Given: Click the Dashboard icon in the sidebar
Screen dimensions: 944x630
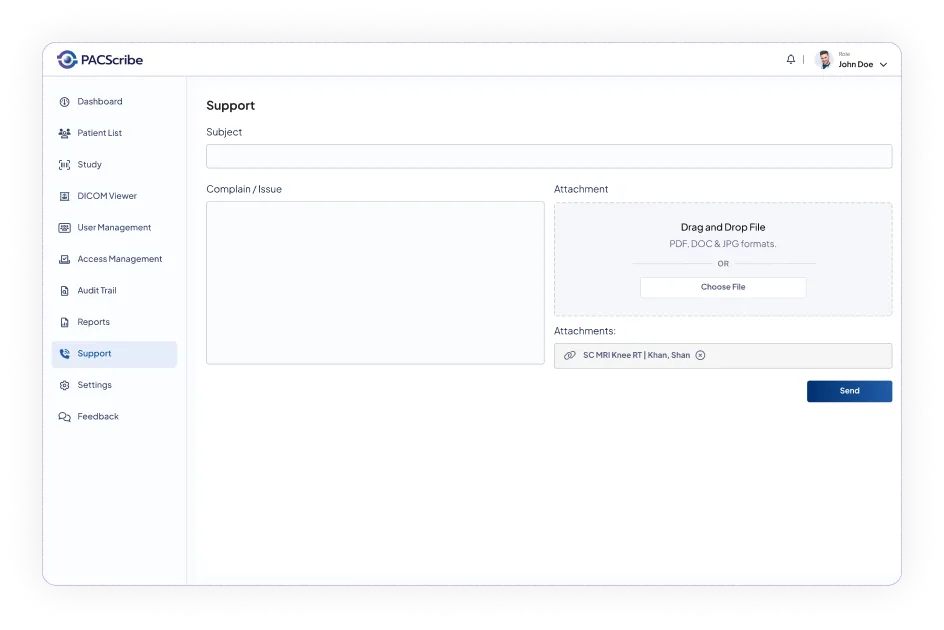Looking at the screenshot, I should (65, 101).
